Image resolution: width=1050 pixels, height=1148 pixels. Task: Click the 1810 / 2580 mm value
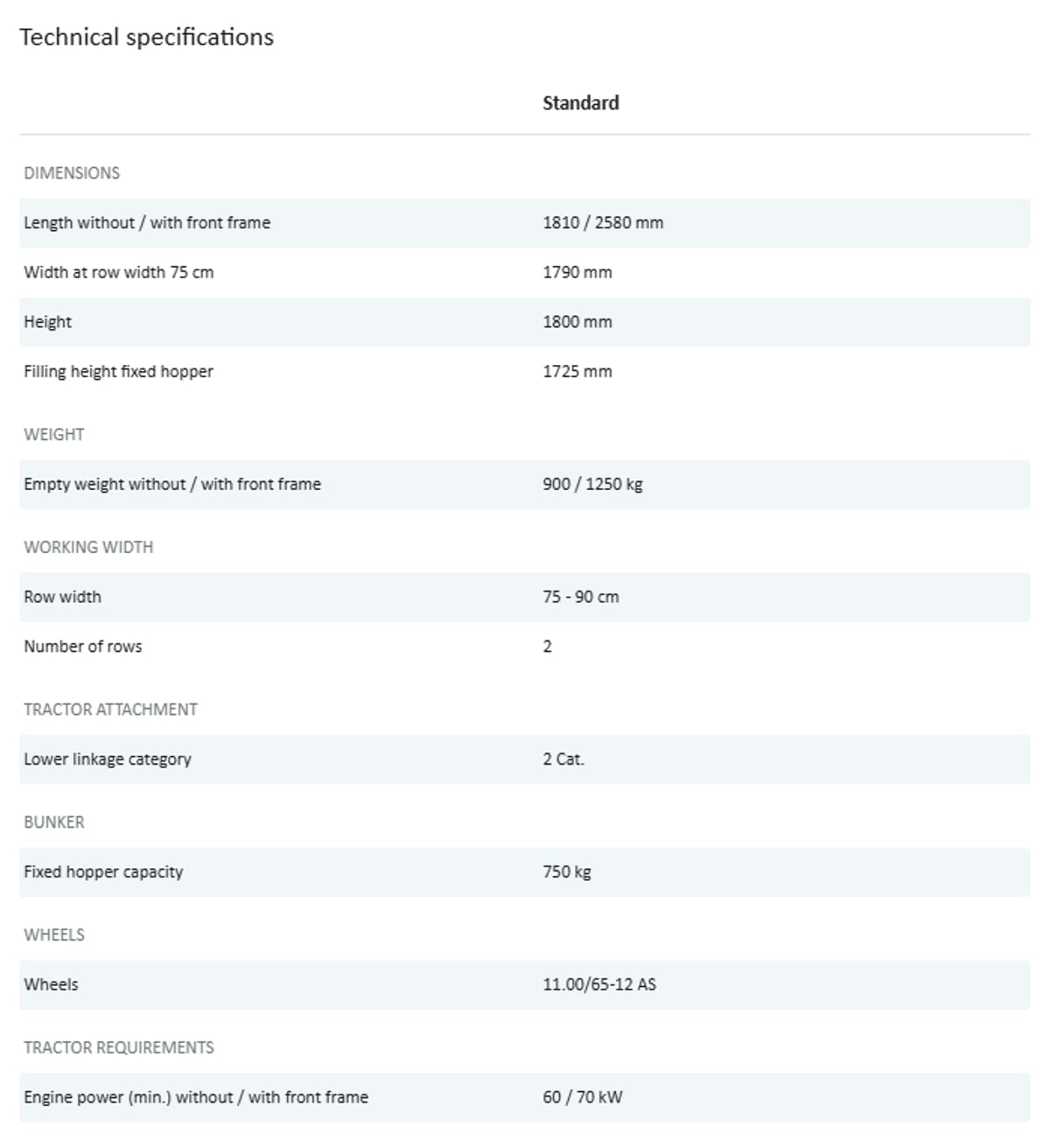pos(602,223)
